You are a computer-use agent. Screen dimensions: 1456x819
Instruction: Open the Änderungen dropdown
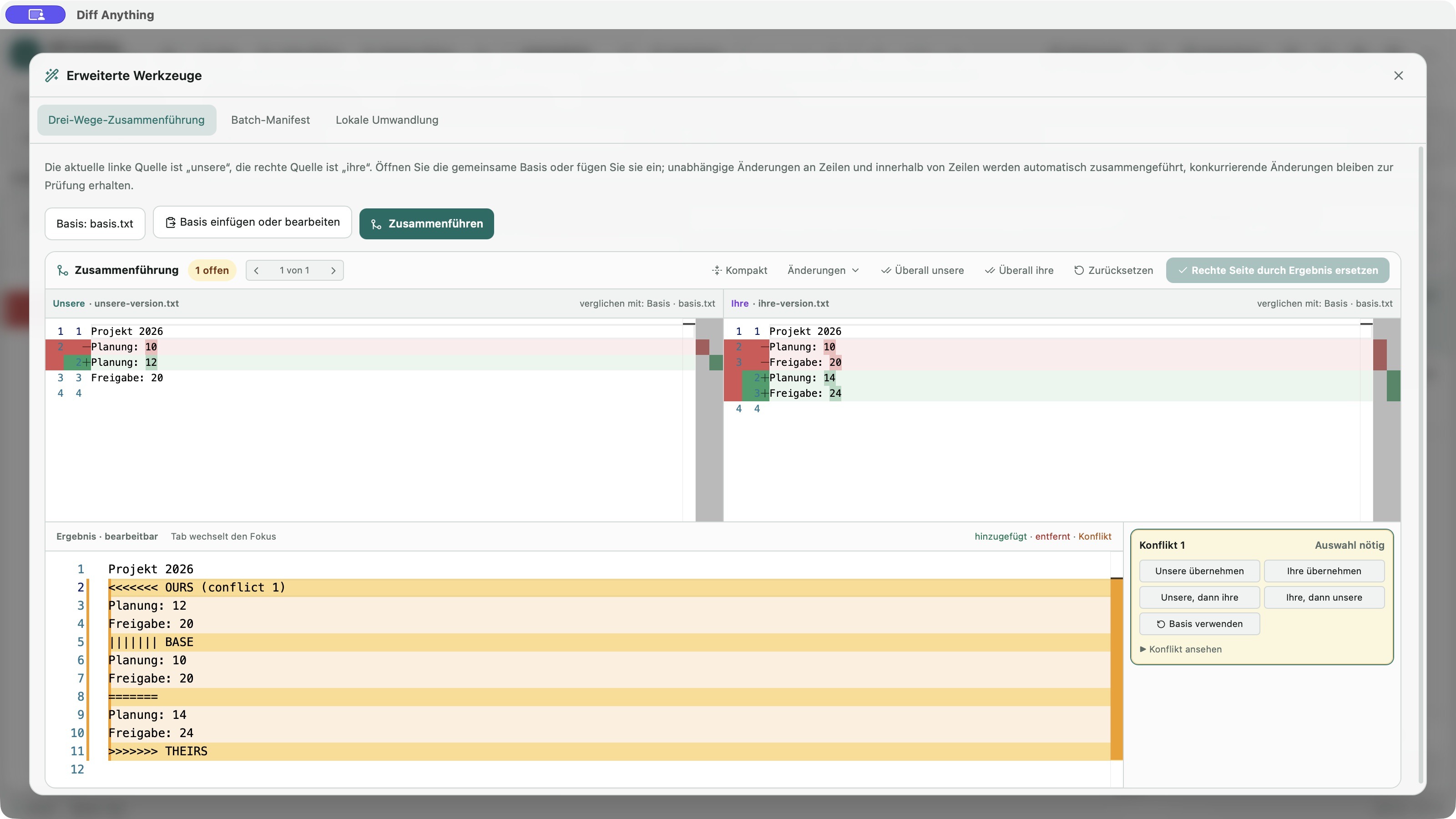pos(823,270)
